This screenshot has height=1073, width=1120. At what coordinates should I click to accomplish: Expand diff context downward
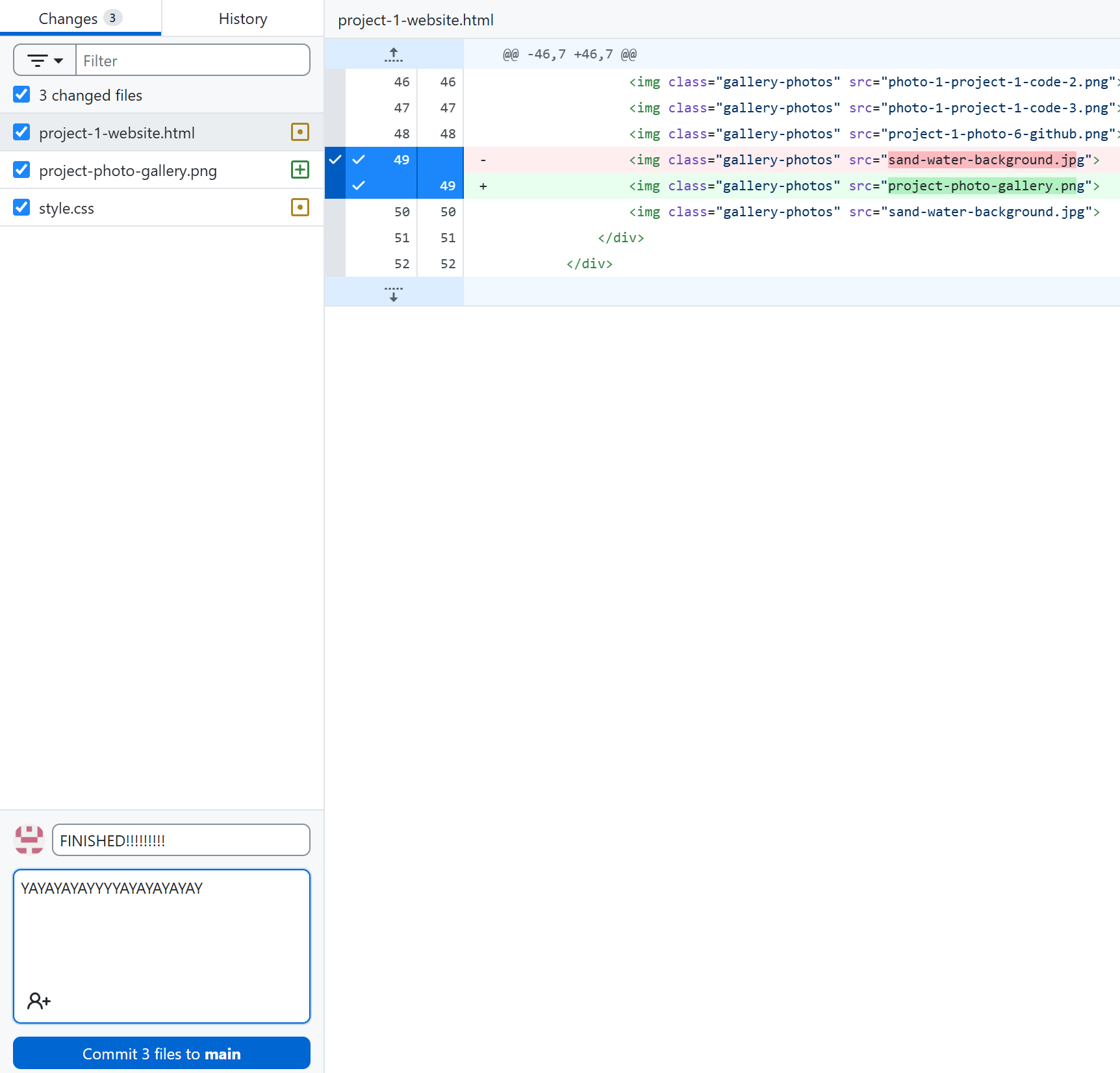click(x=394, y=293)
